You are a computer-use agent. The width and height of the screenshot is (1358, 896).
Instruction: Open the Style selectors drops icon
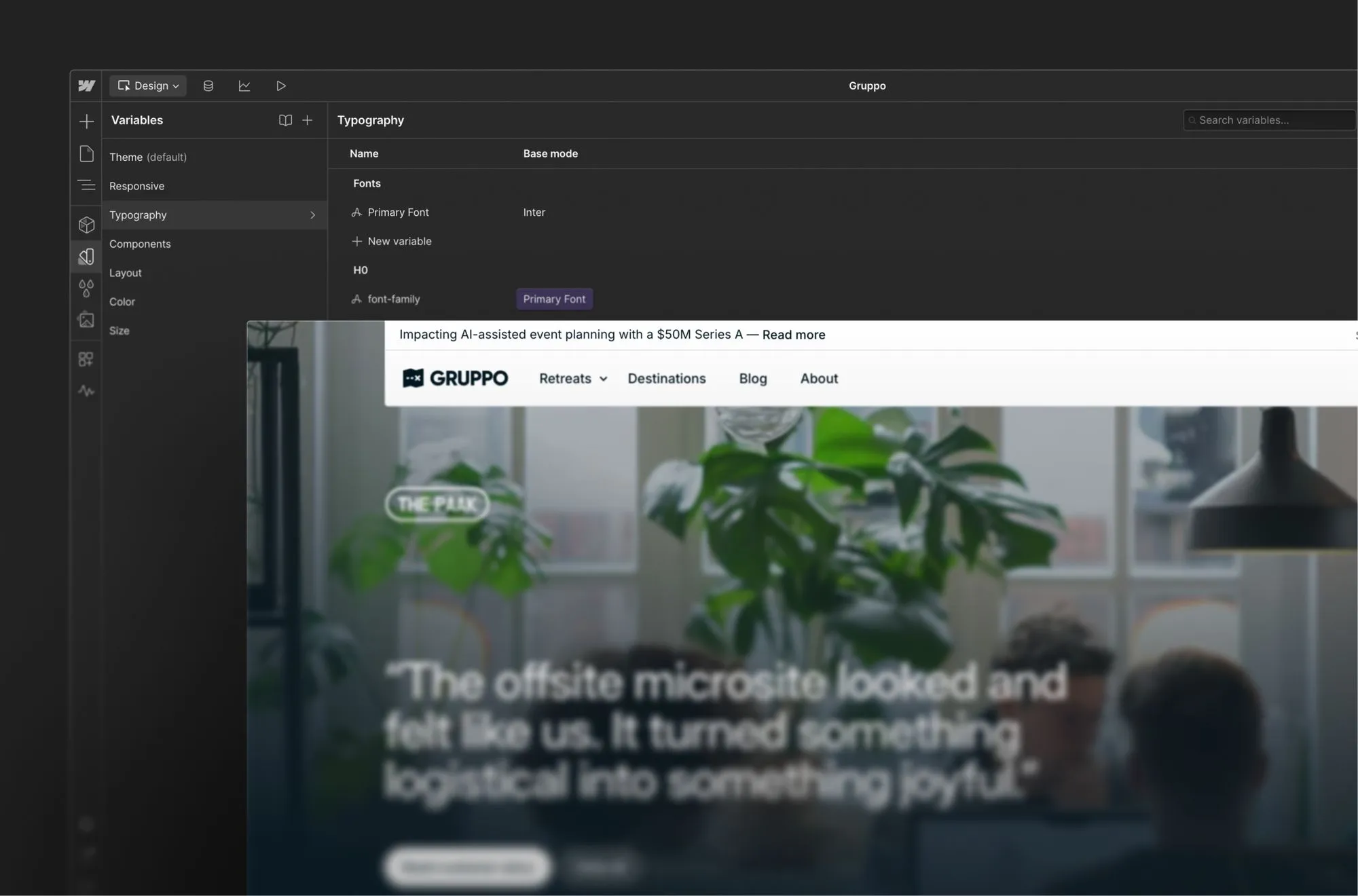(x=86, y=288)
